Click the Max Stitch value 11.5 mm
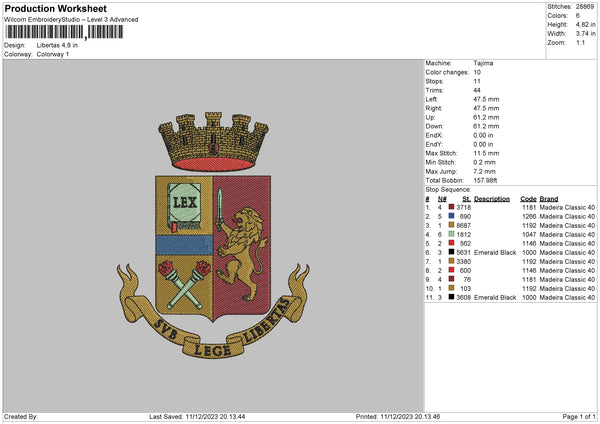The height and width of the screenshot is (424, 600). click(x=486, y=153)
